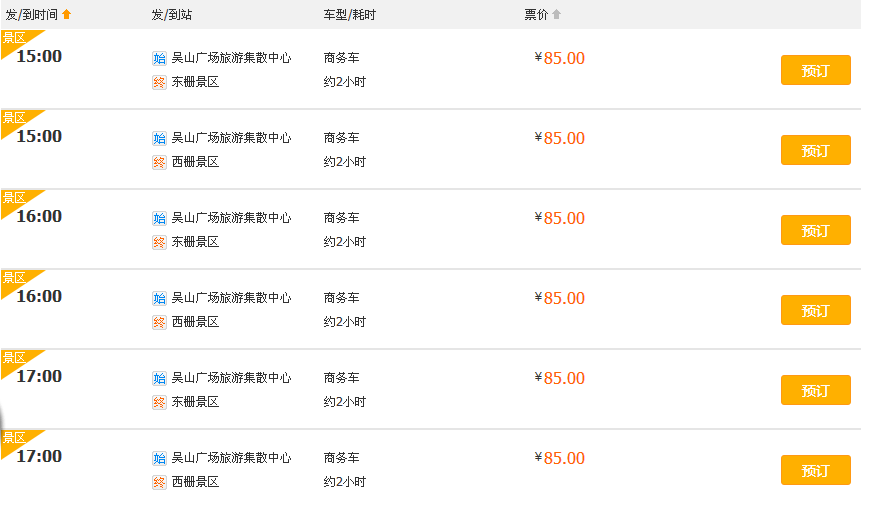The height and width of the screenshot is (506, 870).
Task: Book the 17:00 bus to 东栅景区
Action: 815,391
